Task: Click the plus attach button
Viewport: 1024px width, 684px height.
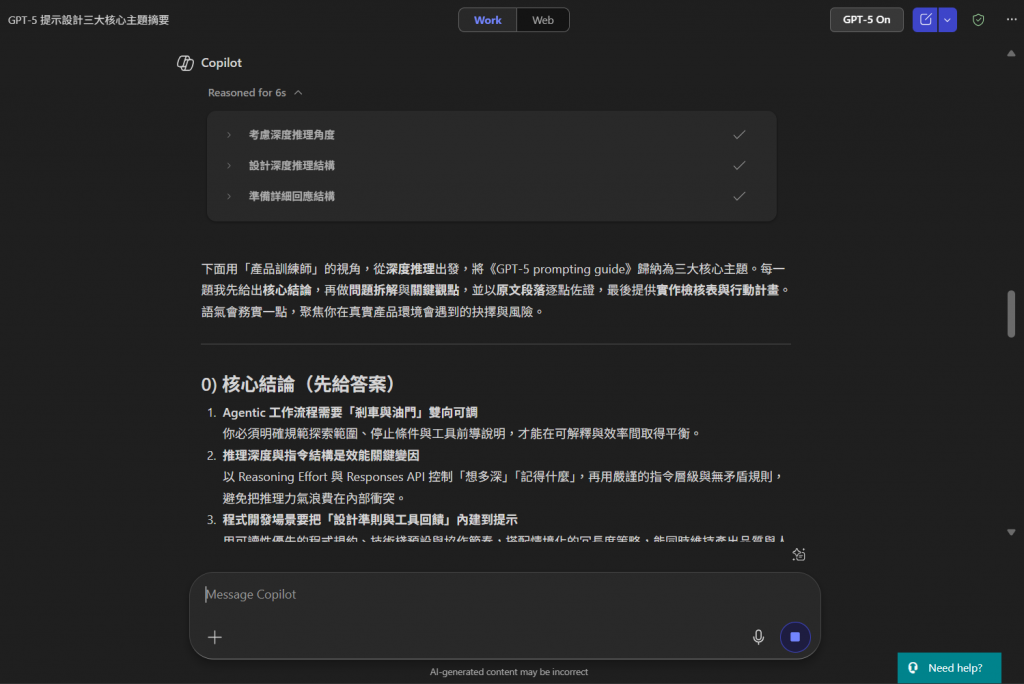Action: click(x=215, y=637)
